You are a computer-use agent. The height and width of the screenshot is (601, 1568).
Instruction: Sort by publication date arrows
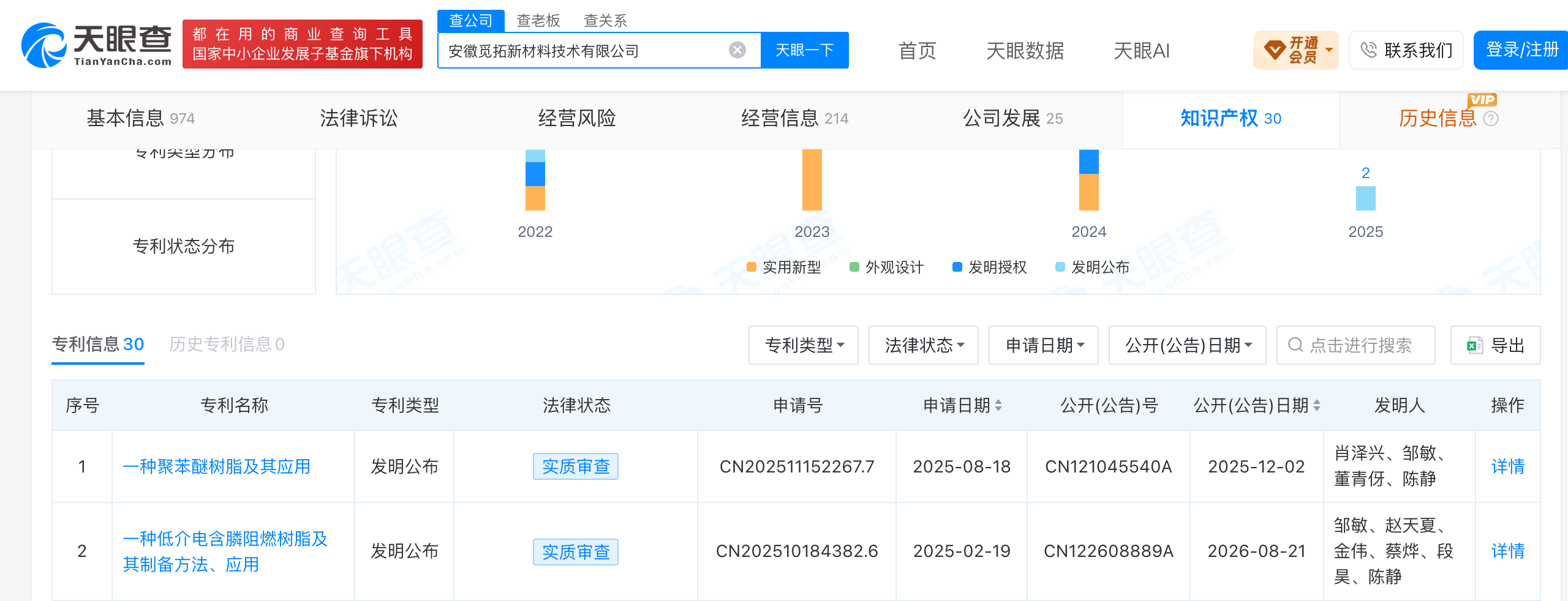[x=1317, y=405]
